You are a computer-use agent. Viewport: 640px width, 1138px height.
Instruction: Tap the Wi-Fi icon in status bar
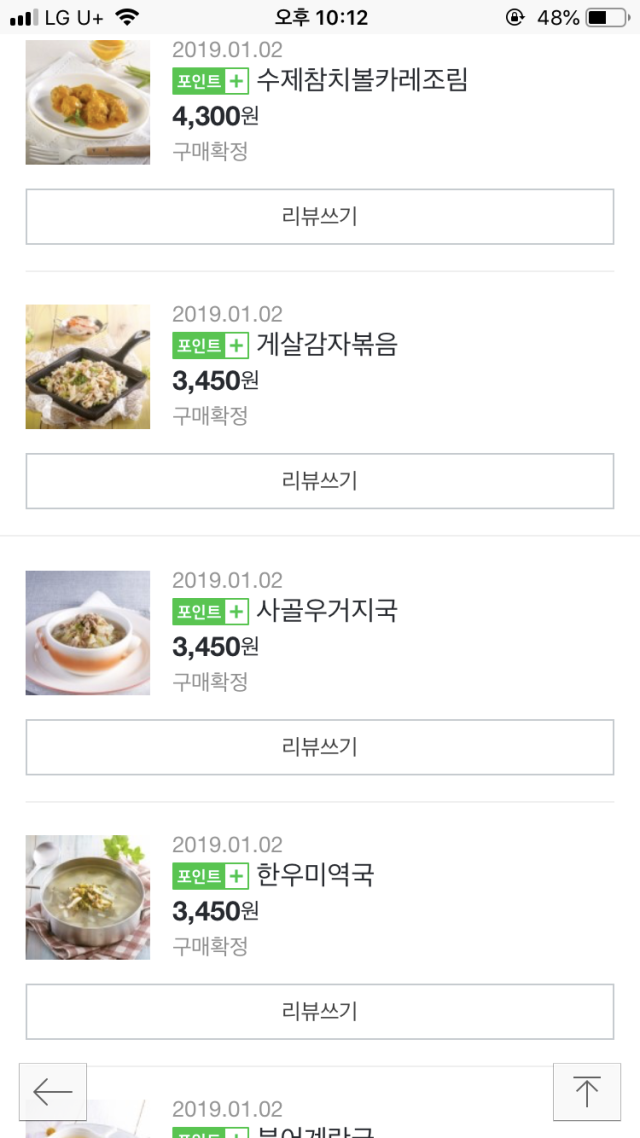point(127,17)
